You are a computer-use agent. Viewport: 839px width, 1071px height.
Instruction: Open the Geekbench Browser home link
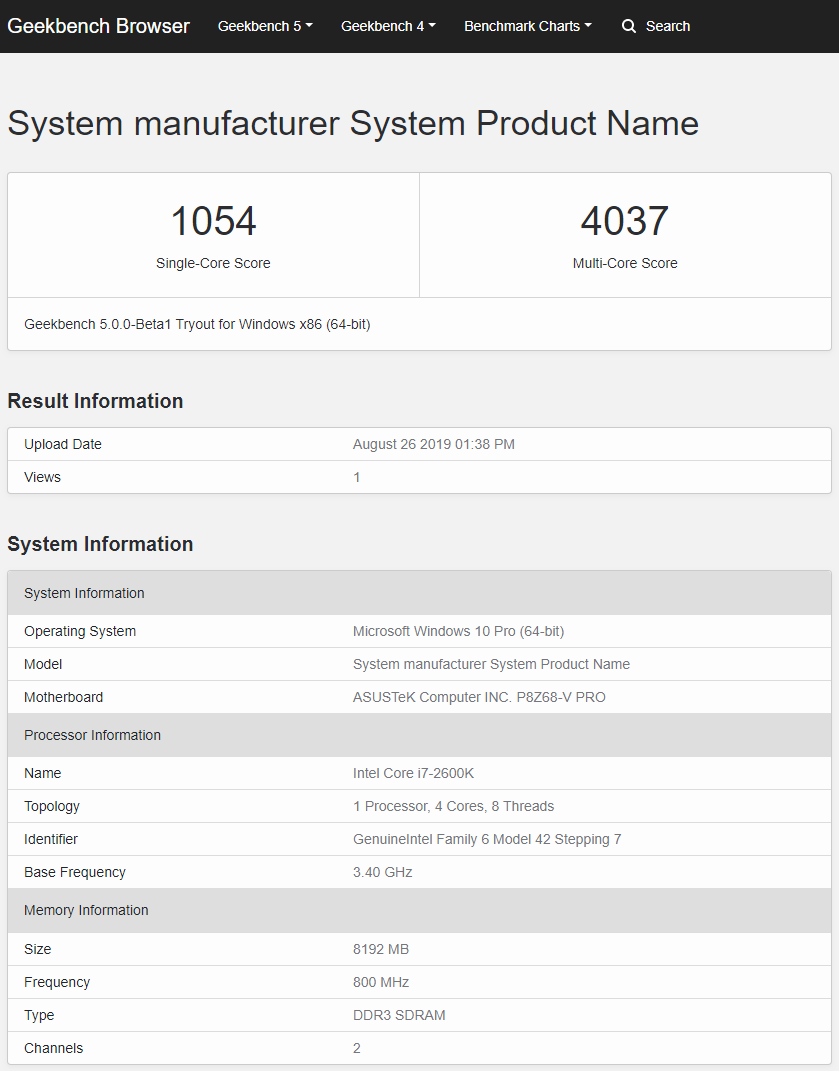tap(98, 26)
